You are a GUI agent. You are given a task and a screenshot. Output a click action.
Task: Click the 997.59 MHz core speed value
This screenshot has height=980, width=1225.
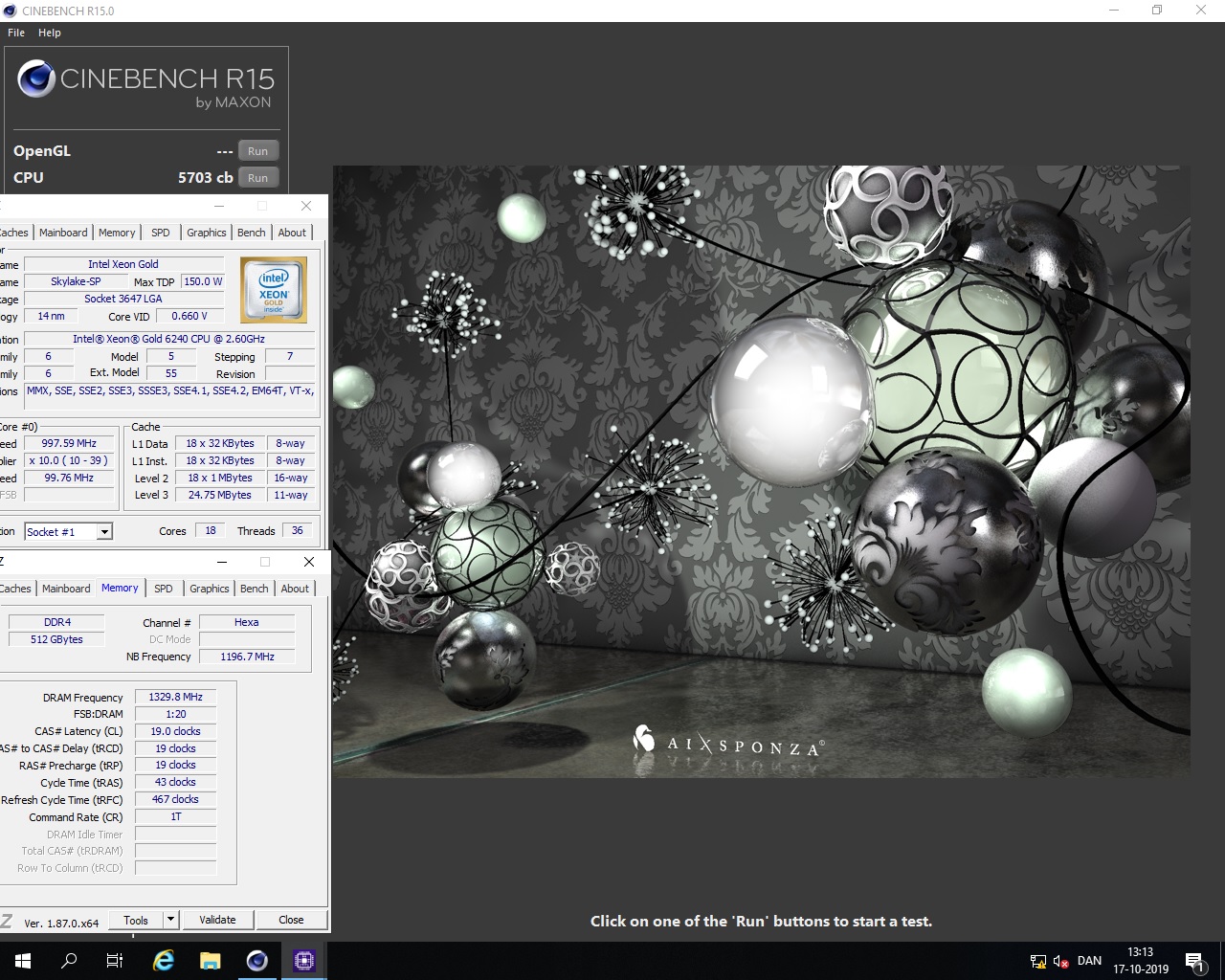click(x=69, y=443)
